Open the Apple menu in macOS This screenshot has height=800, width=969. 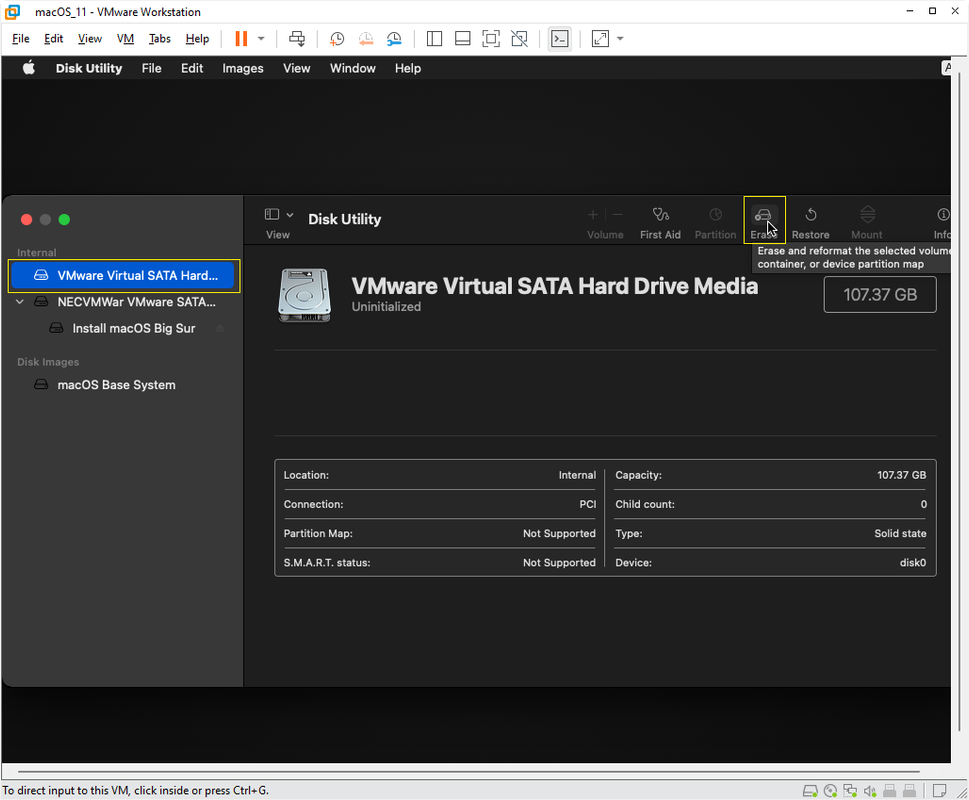pyautogui.click(x=29, y=68)
